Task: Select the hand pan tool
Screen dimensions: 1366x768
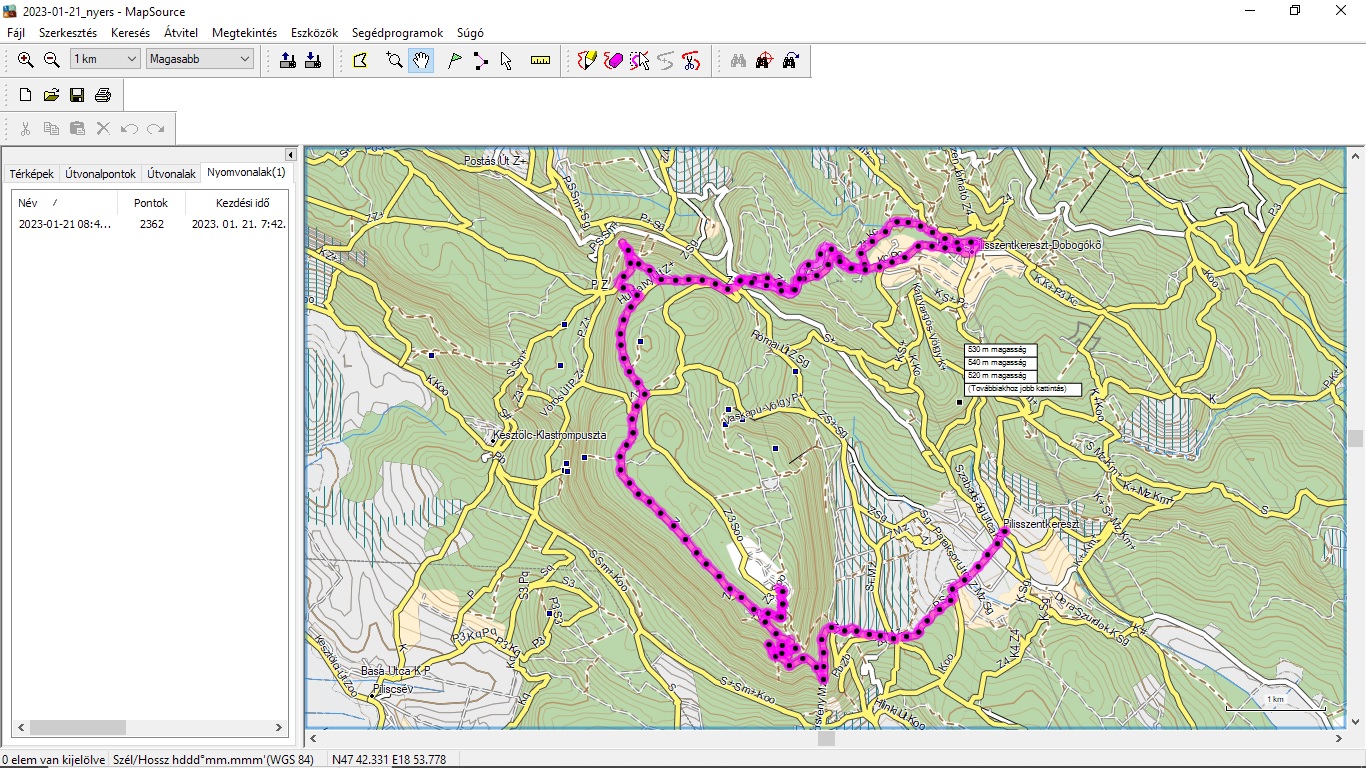Action: [x=421, y=60]
